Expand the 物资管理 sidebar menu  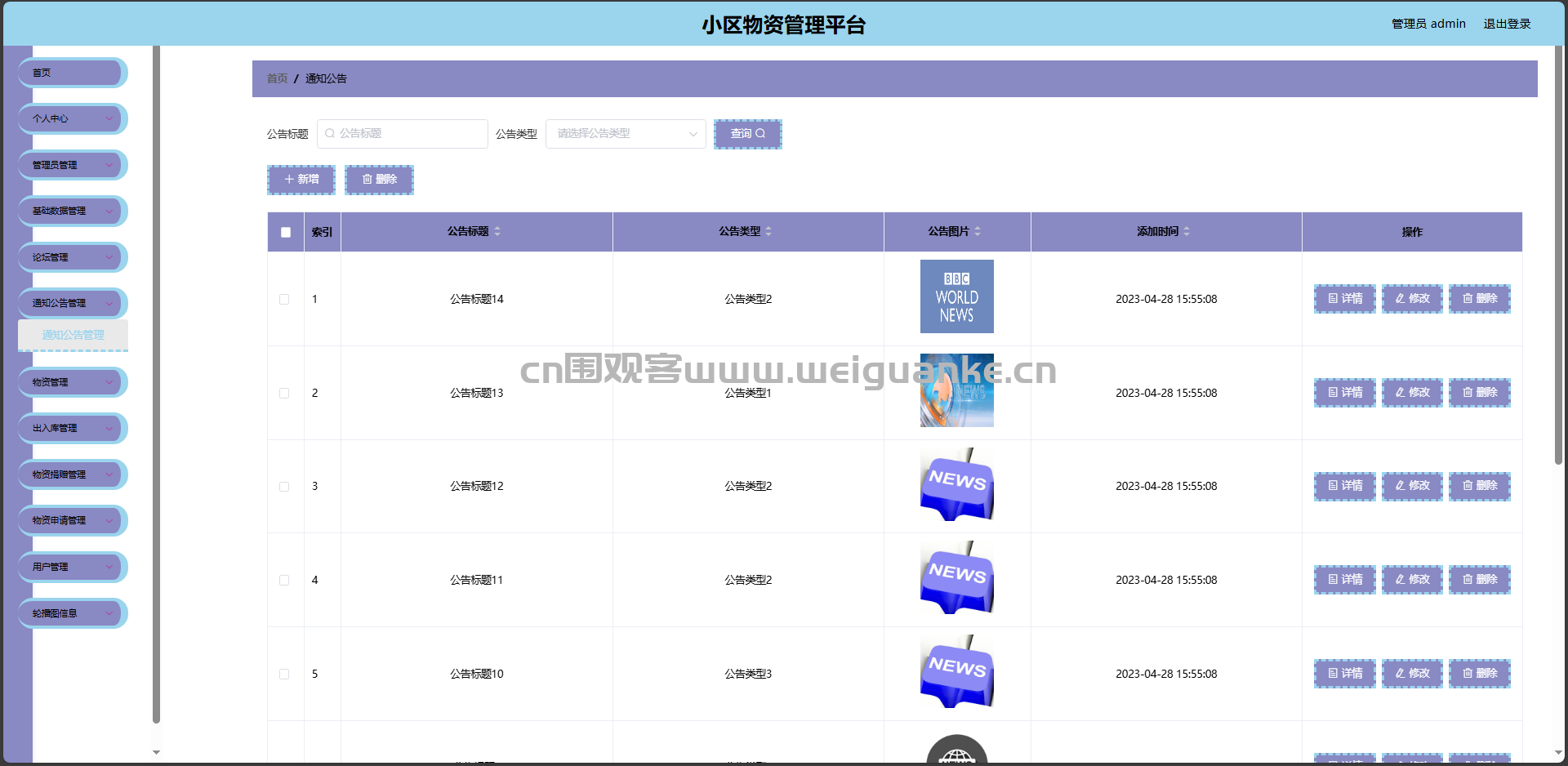click(73, 382)
